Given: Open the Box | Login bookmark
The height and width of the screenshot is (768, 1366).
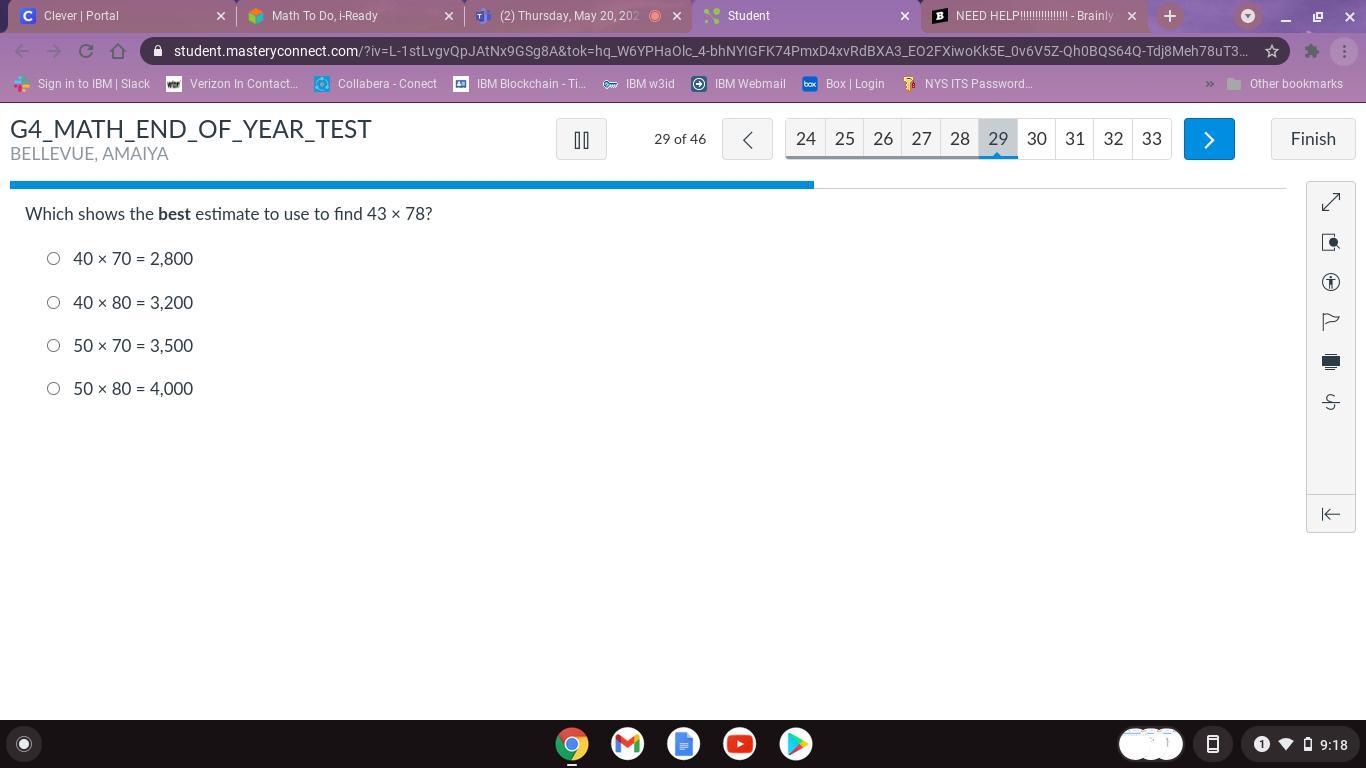Looking at the screenshot, I should click(843, 84).
